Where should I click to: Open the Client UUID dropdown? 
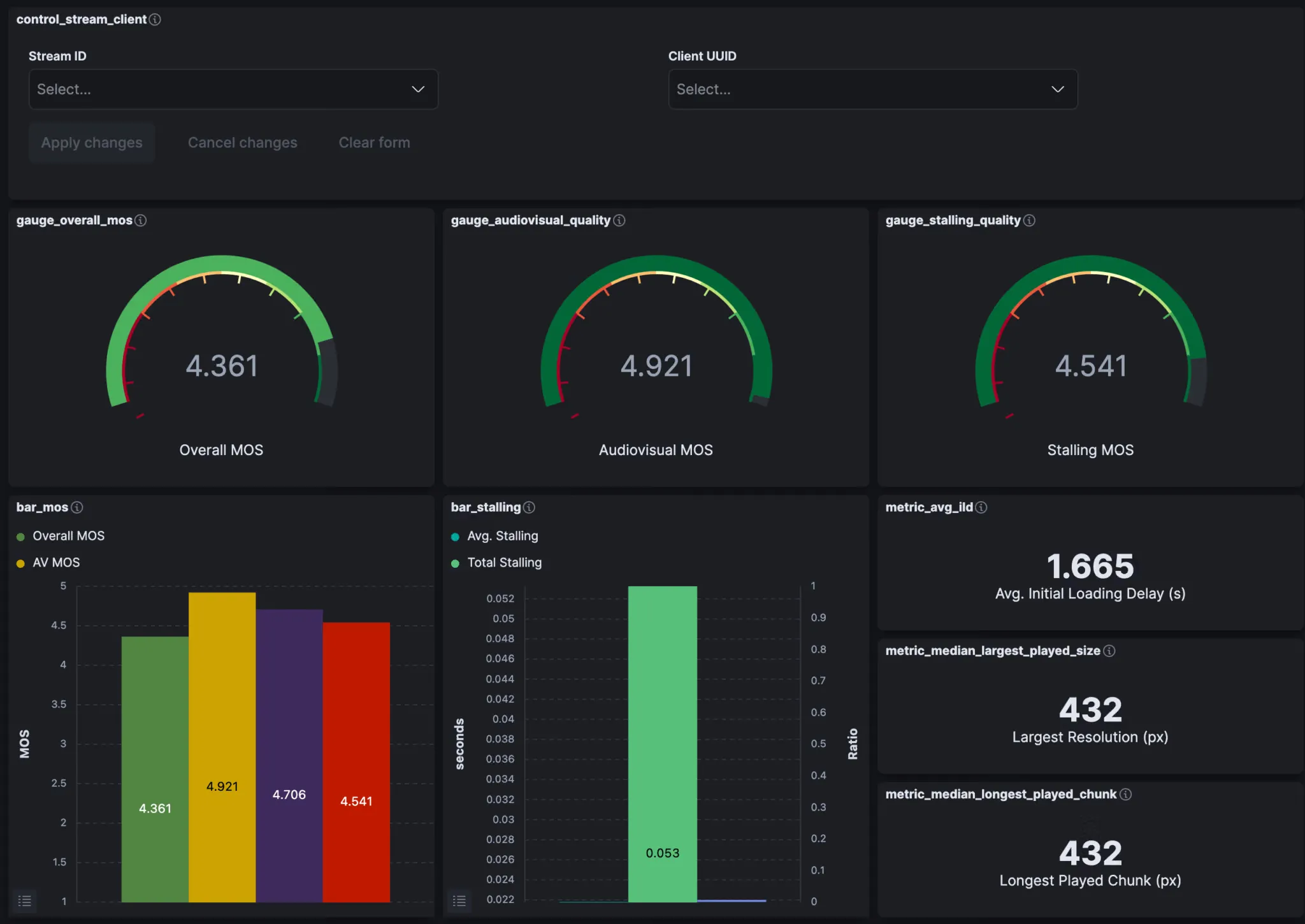pyautogui.click(x=873, y=89)
